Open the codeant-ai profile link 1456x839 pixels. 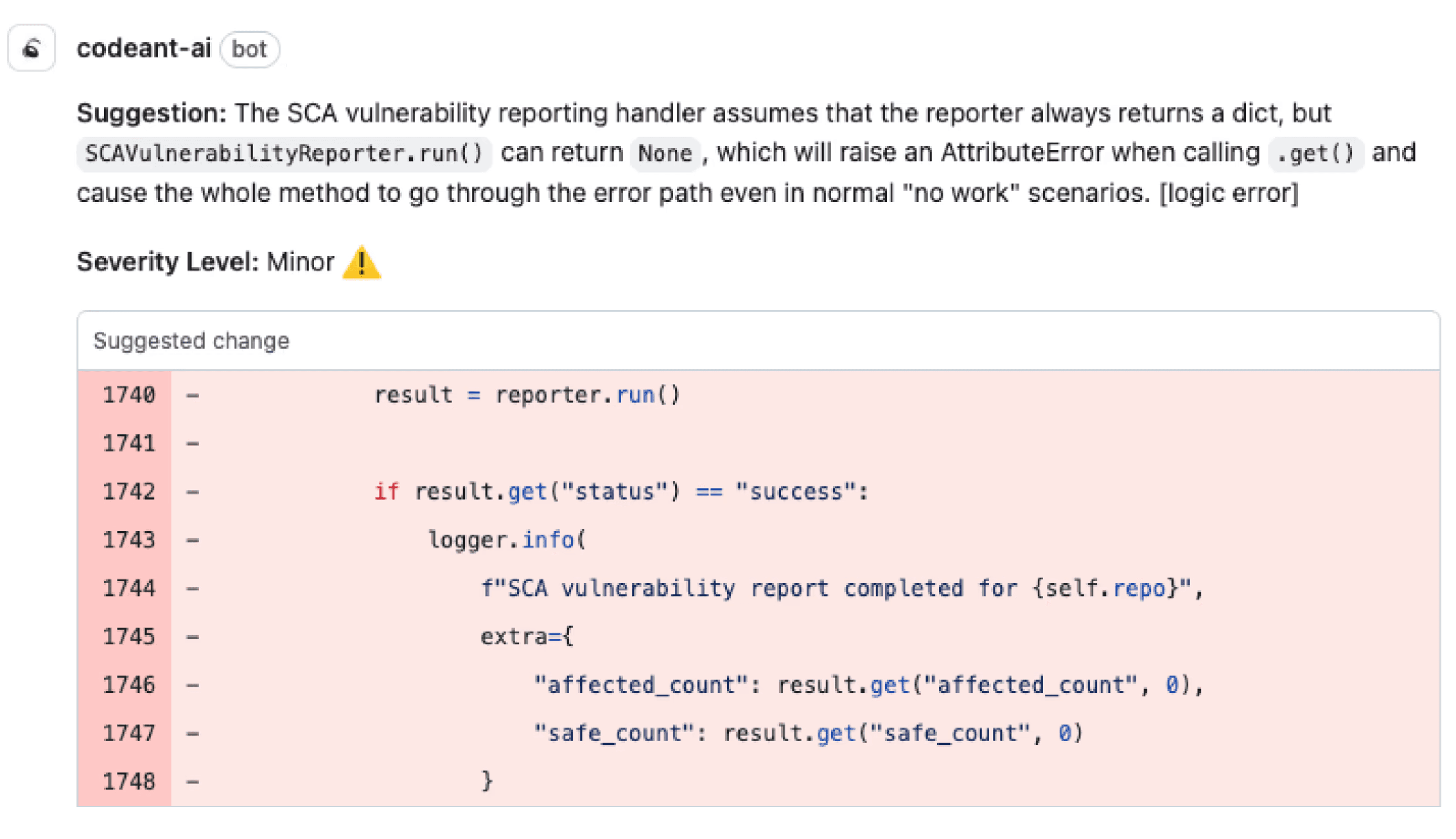pos(144,48)
